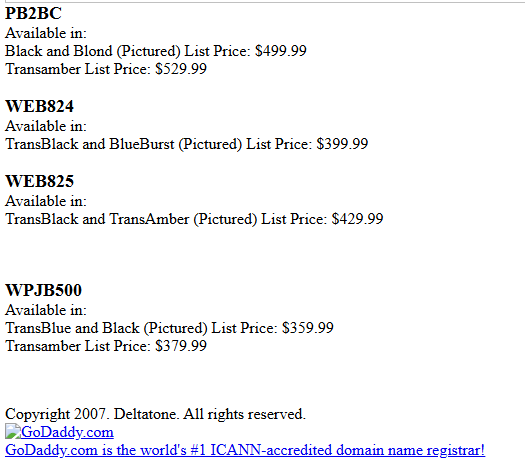Click the PB2BC model heading
This screenshot has height=465, width=525.
point(33,14)
